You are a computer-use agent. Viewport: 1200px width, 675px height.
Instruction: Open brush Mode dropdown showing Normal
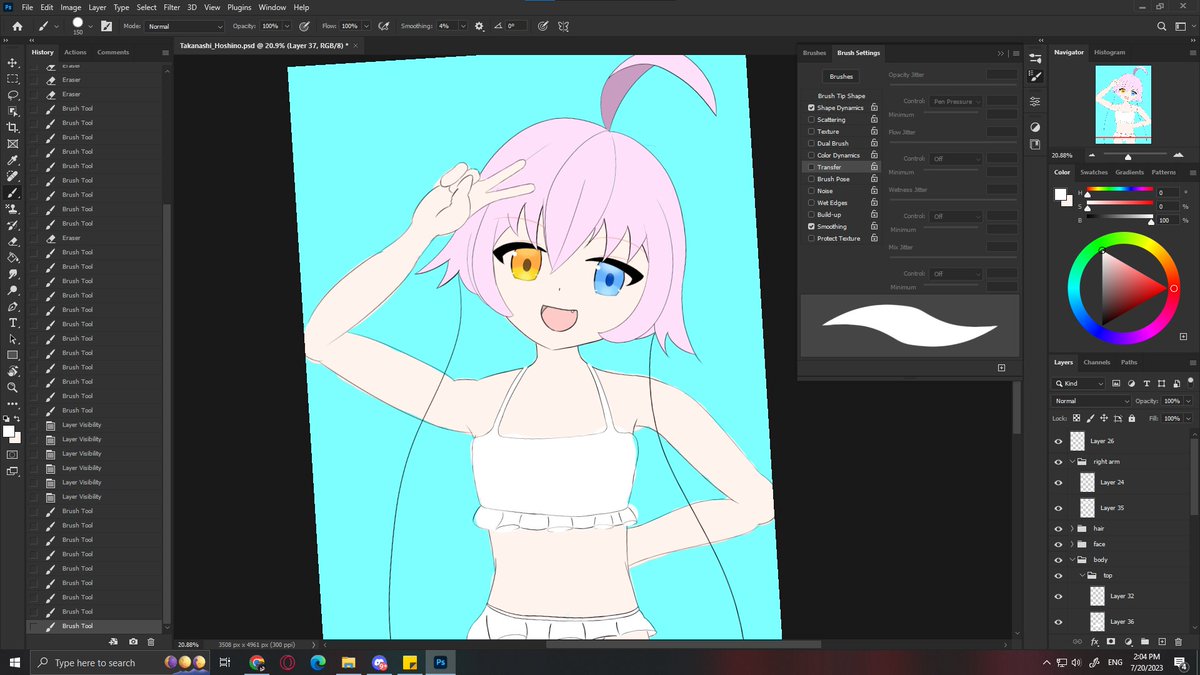pyautogui.click(x=185, y=26)
